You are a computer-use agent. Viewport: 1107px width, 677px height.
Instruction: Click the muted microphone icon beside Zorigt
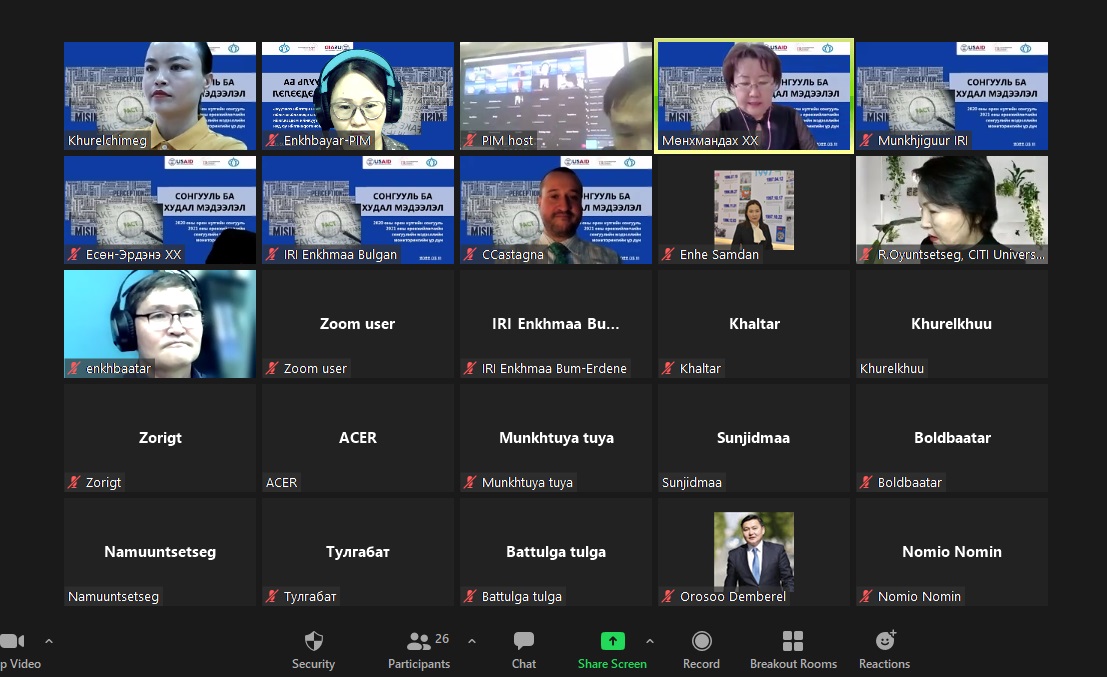coord(73,483)
